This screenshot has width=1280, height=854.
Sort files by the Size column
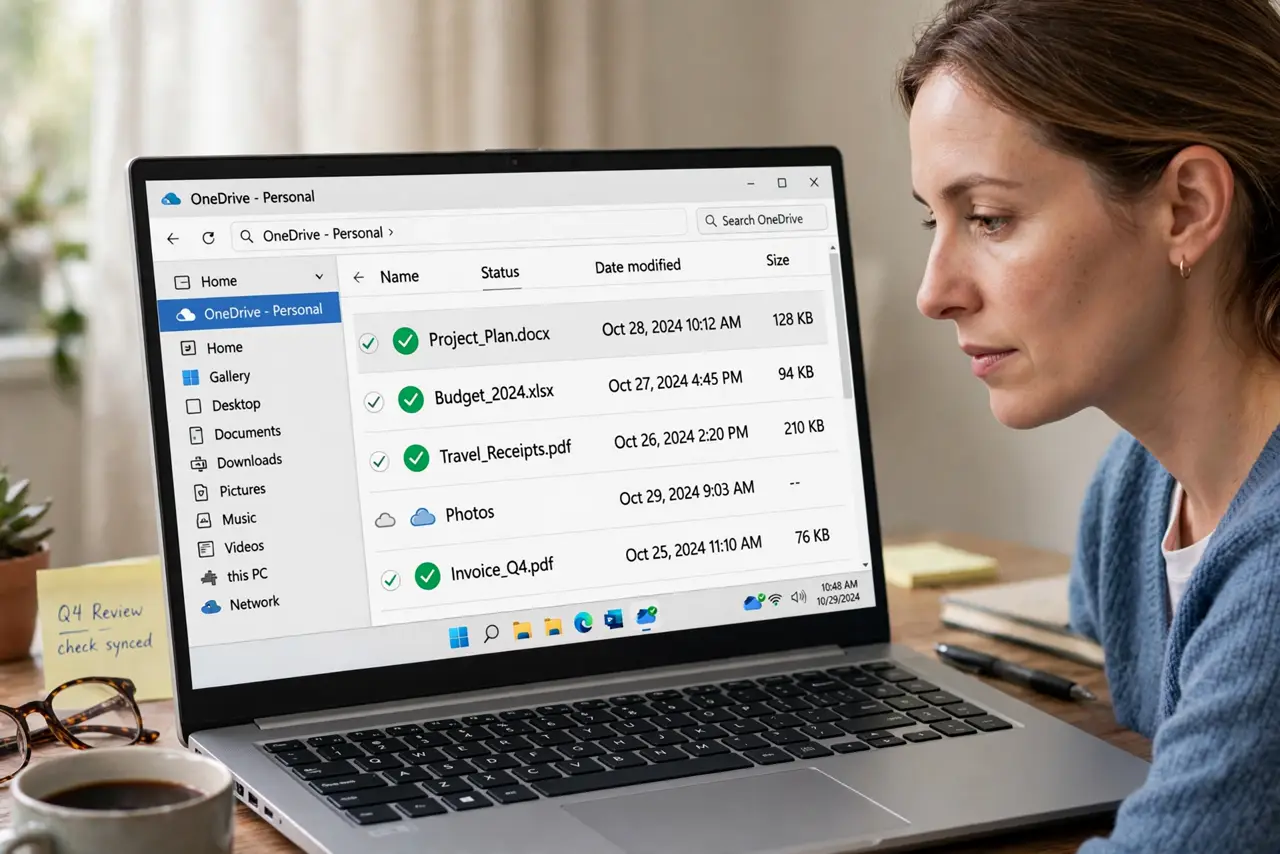coord(778,260)
